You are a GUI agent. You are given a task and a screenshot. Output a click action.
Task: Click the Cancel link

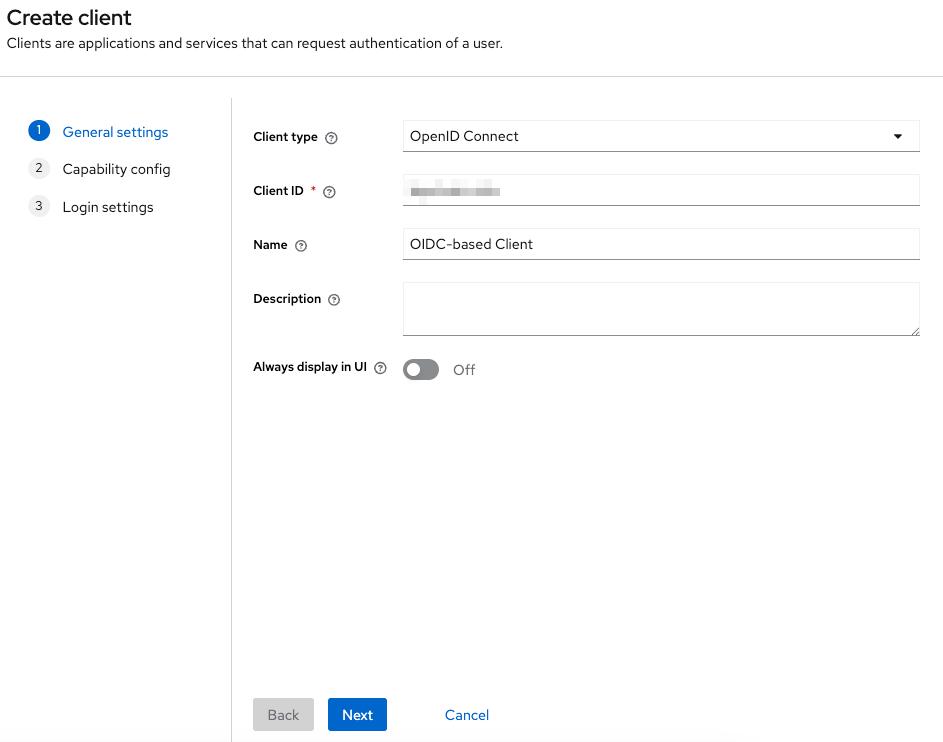coord(467,715)
